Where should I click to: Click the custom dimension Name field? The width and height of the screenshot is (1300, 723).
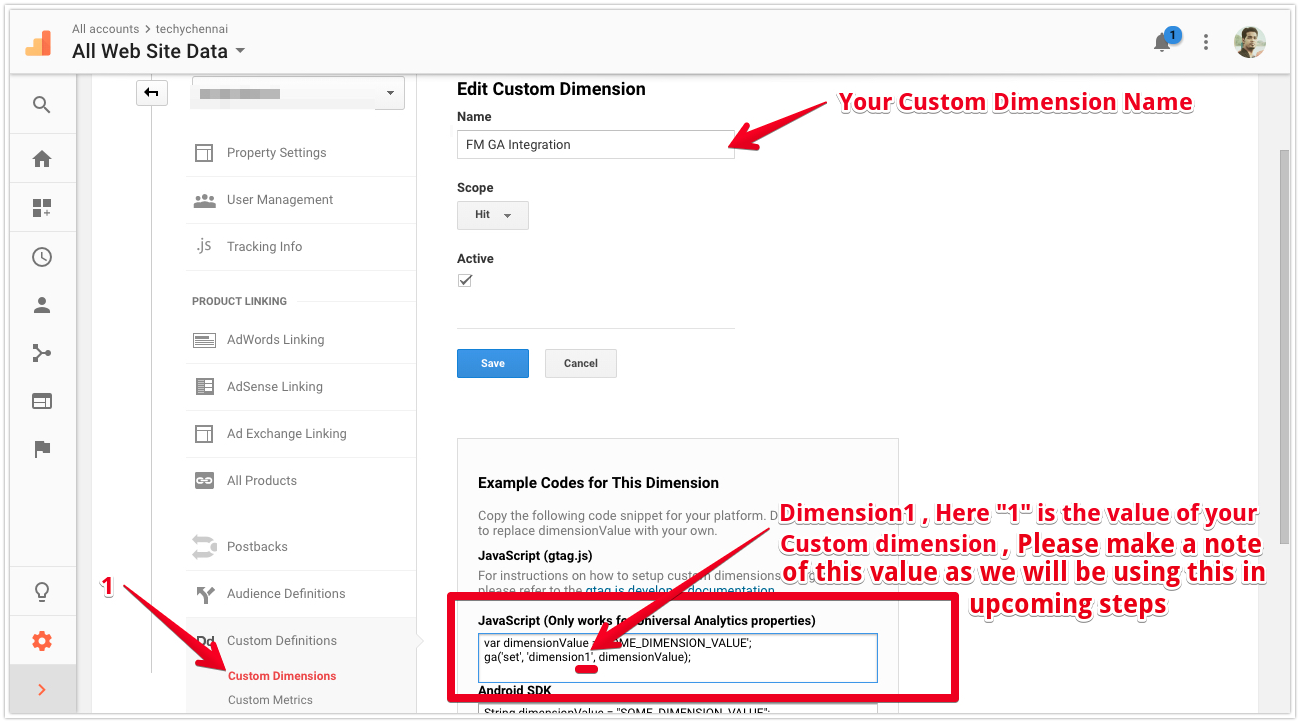(x=596, y=144)
